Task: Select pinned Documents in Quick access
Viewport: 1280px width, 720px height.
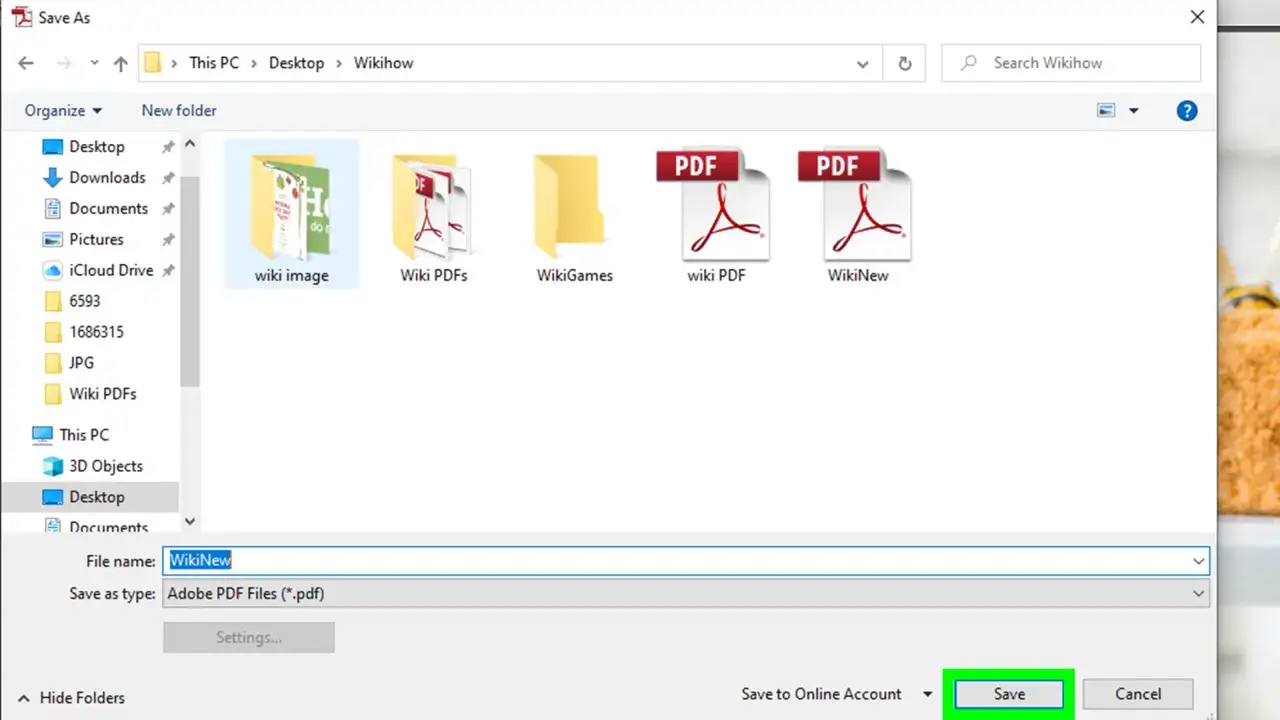Action: 108,209
